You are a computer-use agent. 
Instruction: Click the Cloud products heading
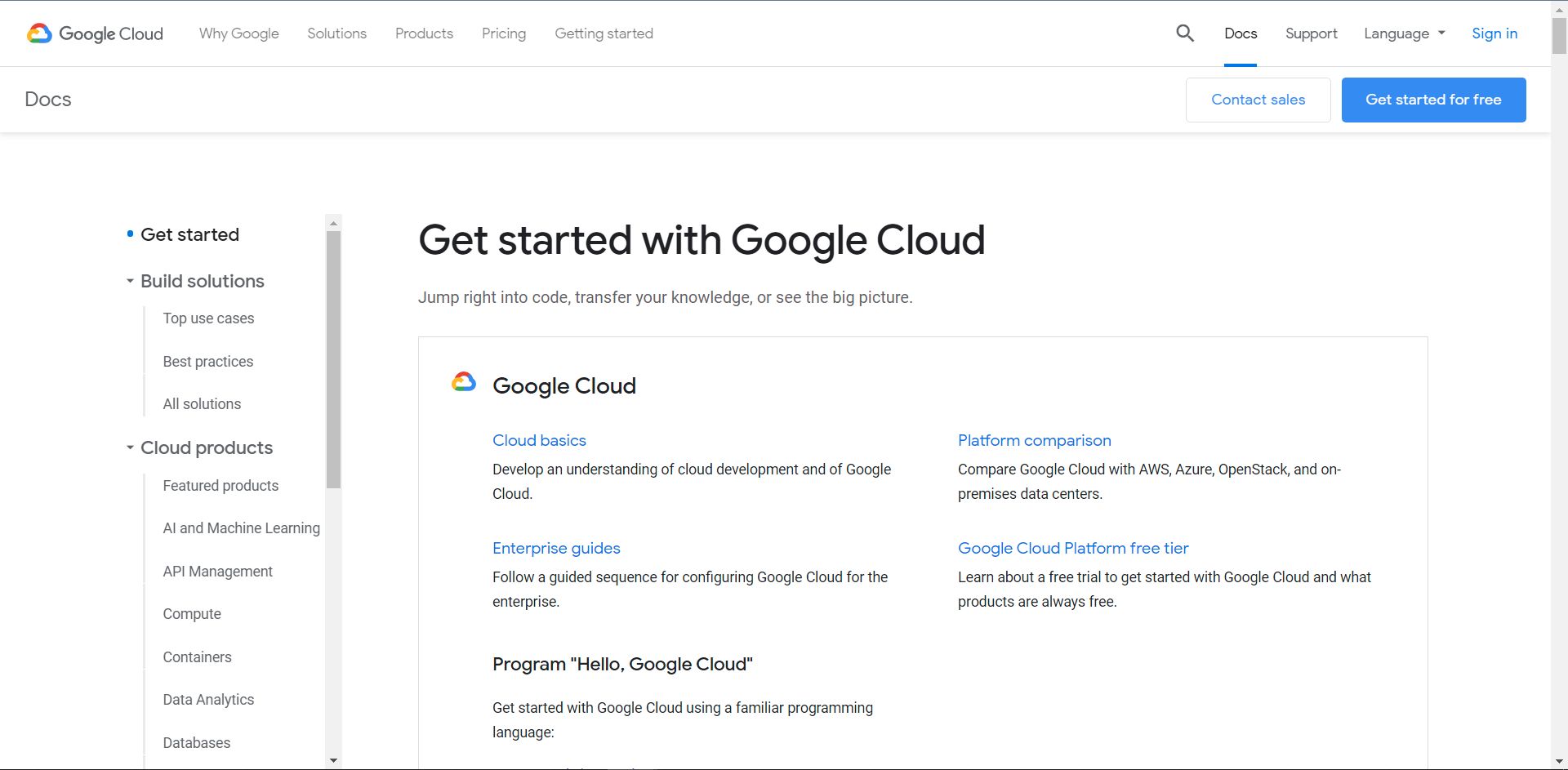207,447
